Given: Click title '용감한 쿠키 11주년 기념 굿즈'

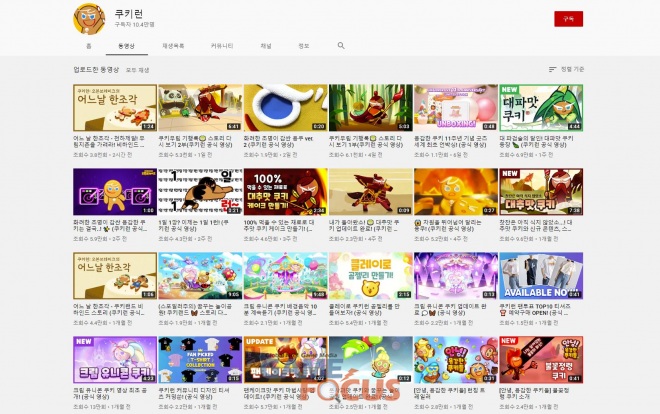Looking at the screenshot, I should tap(451, 141).
